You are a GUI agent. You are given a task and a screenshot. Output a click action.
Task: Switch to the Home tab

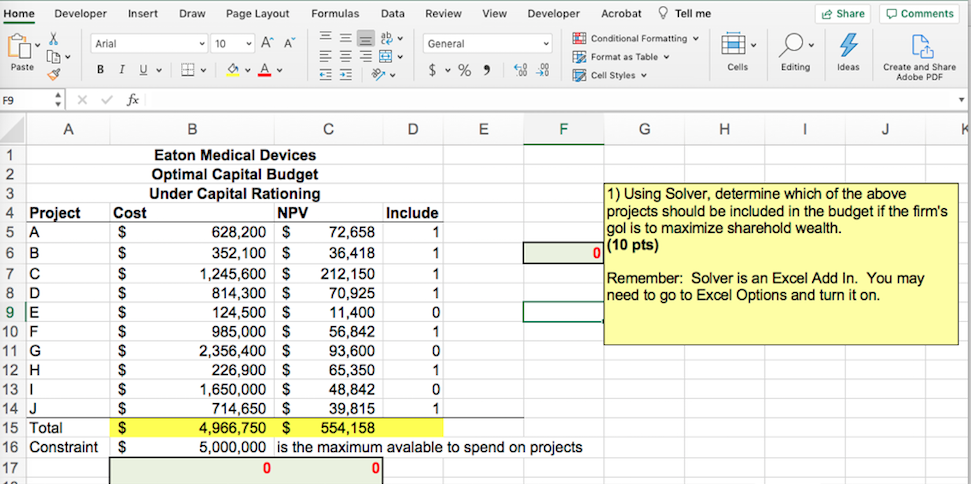click(19, 14)
